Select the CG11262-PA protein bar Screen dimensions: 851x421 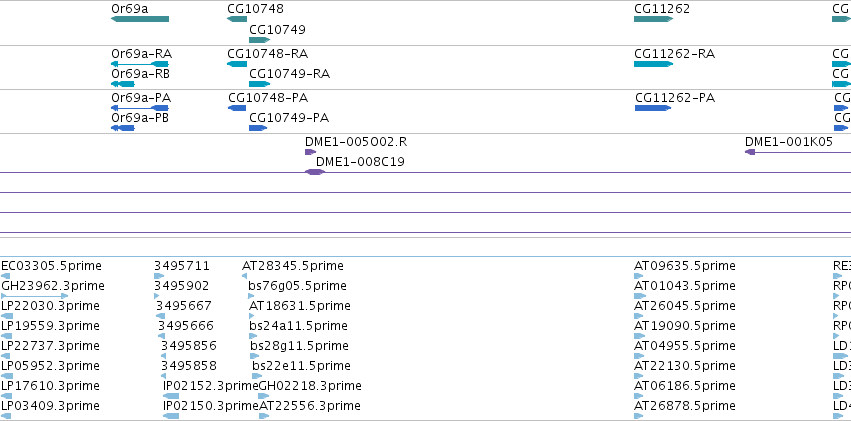pos(653,108)
